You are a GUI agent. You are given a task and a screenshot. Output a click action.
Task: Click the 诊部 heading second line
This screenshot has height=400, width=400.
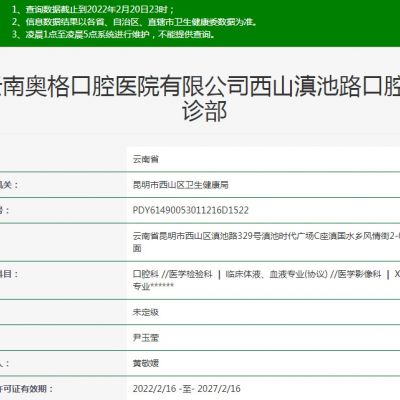205,111
